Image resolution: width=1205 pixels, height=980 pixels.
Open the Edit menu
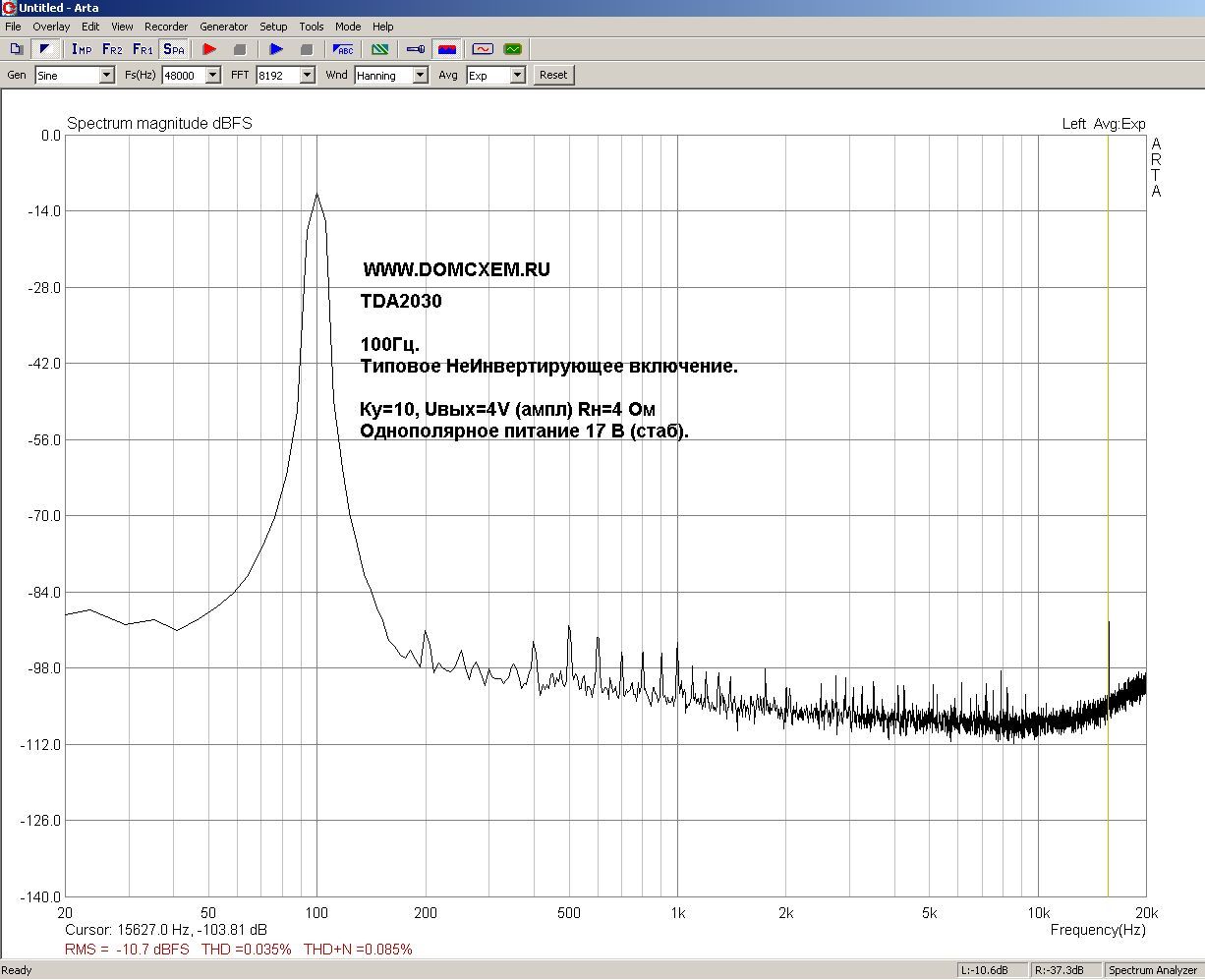(90, 27)
